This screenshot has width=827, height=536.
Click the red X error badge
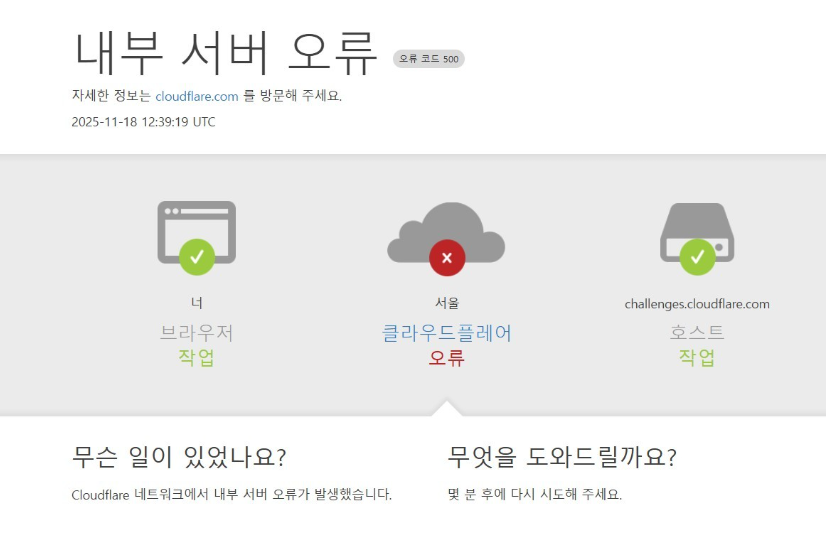[447, 257]
